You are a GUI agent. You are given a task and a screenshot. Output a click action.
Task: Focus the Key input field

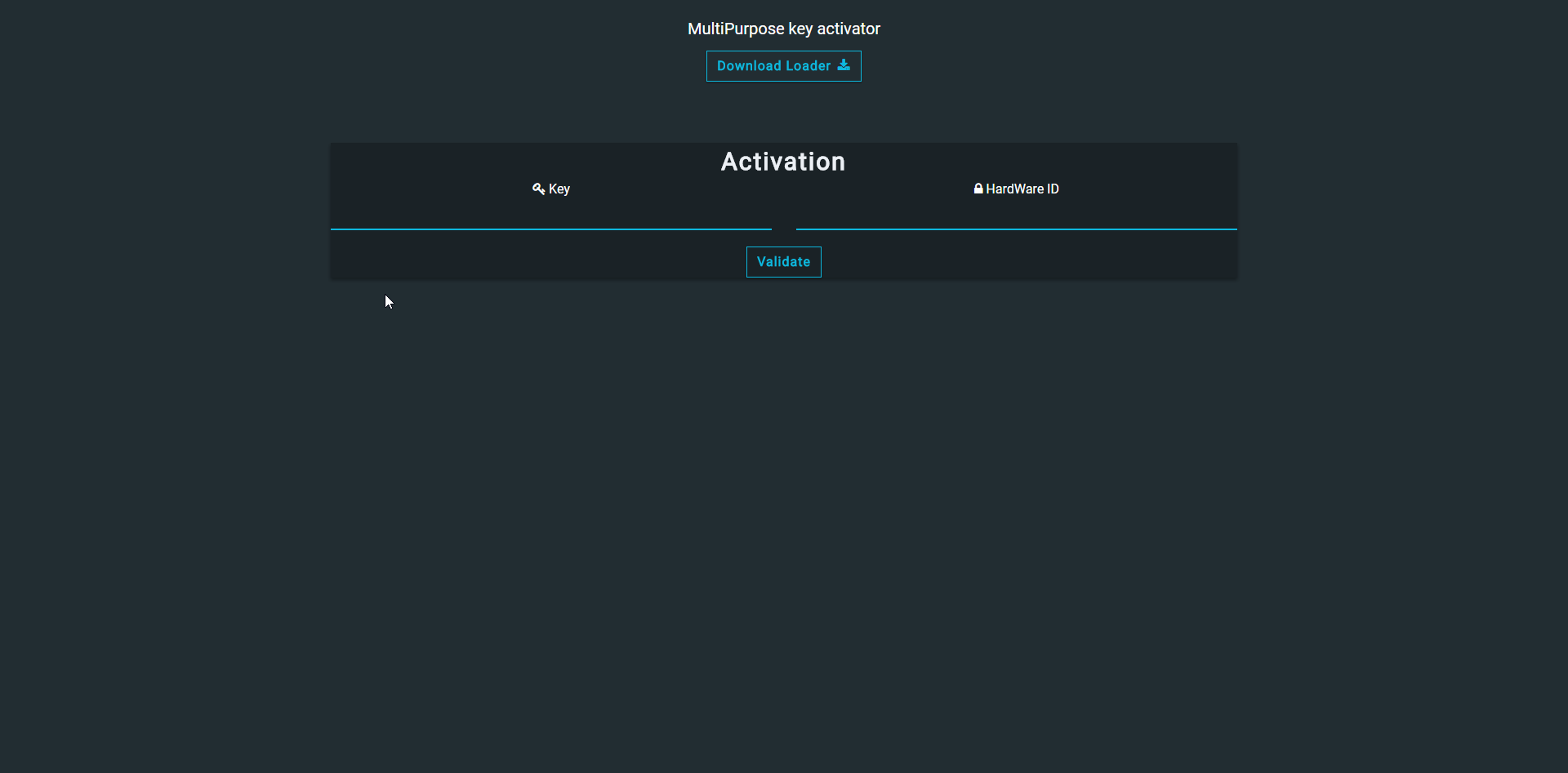(x=550, y=214)
